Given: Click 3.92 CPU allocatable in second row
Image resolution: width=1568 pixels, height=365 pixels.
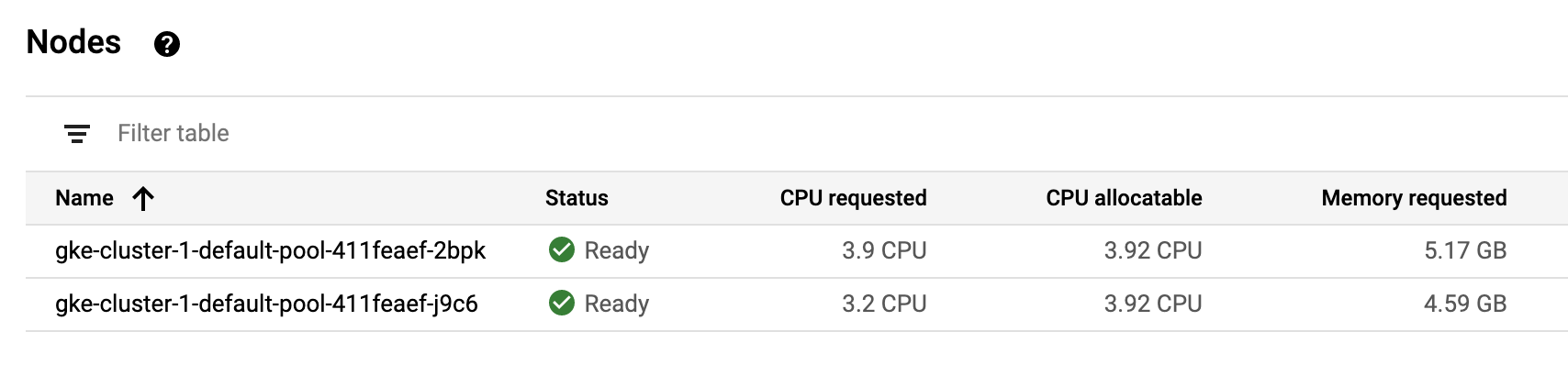Looking at the screenshot, I should pyautogui.click(x=1153, y=304).
